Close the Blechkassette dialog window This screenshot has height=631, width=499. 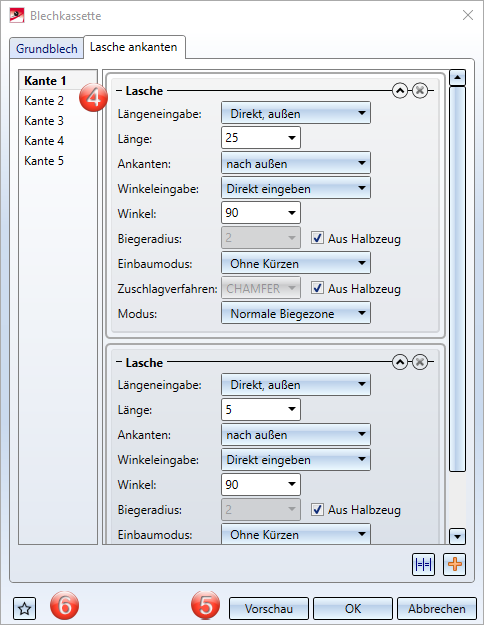[x=468, y=15]
